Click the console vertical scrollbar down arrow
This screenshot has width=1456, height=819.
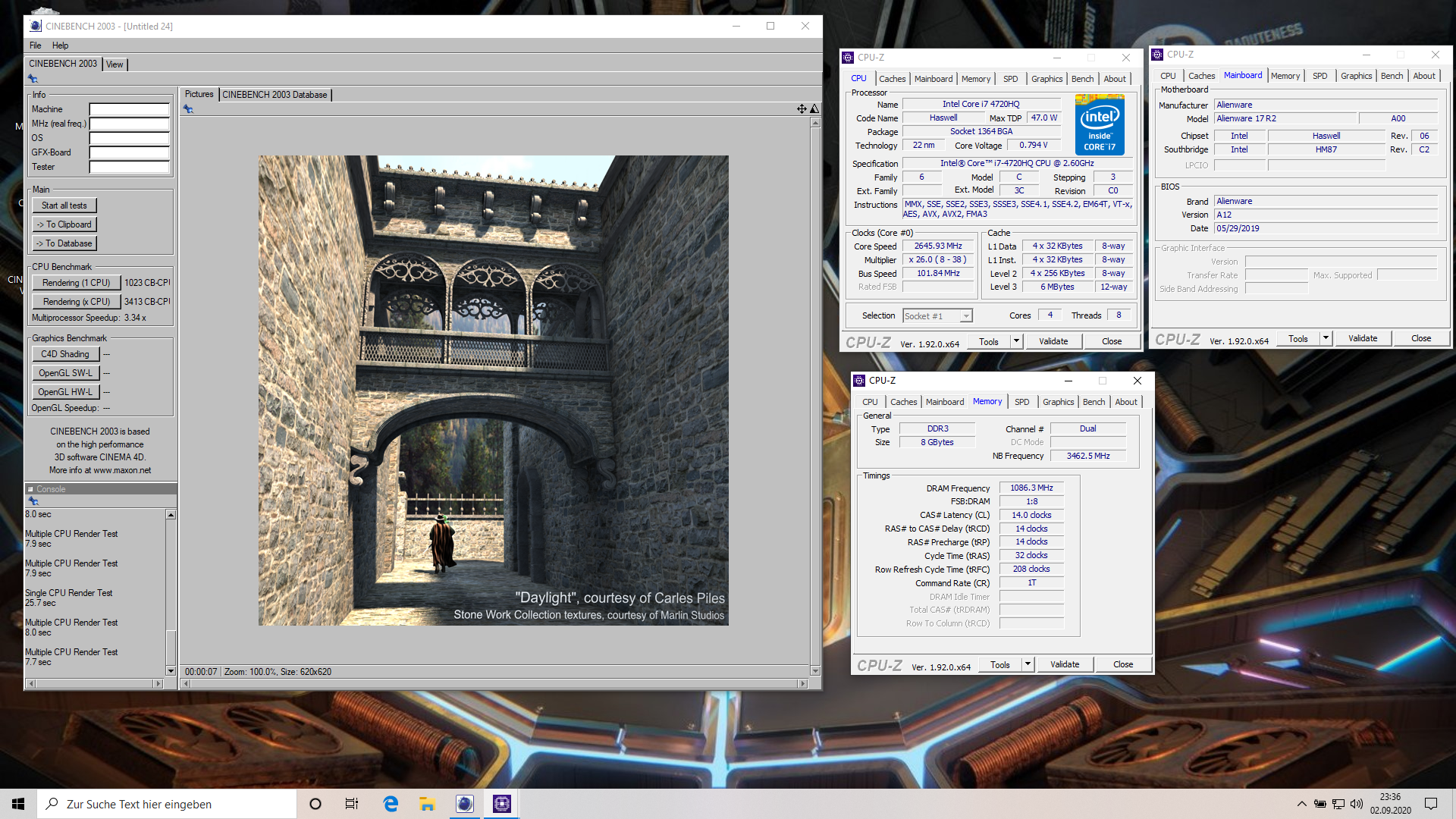coord(171,671)
